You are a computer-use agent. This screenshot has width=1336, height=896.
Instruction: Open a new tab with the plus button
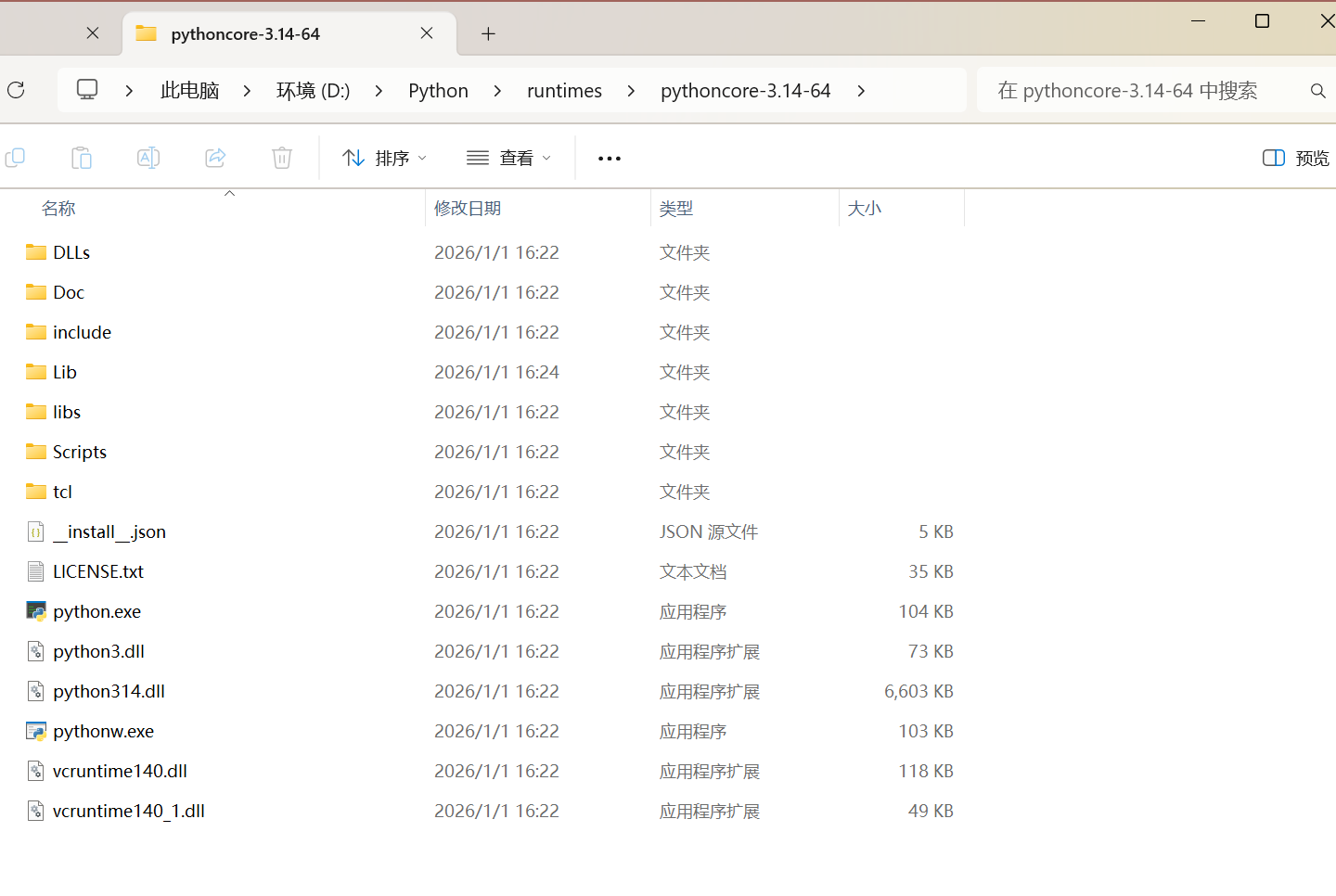click(x=488, y=33)
